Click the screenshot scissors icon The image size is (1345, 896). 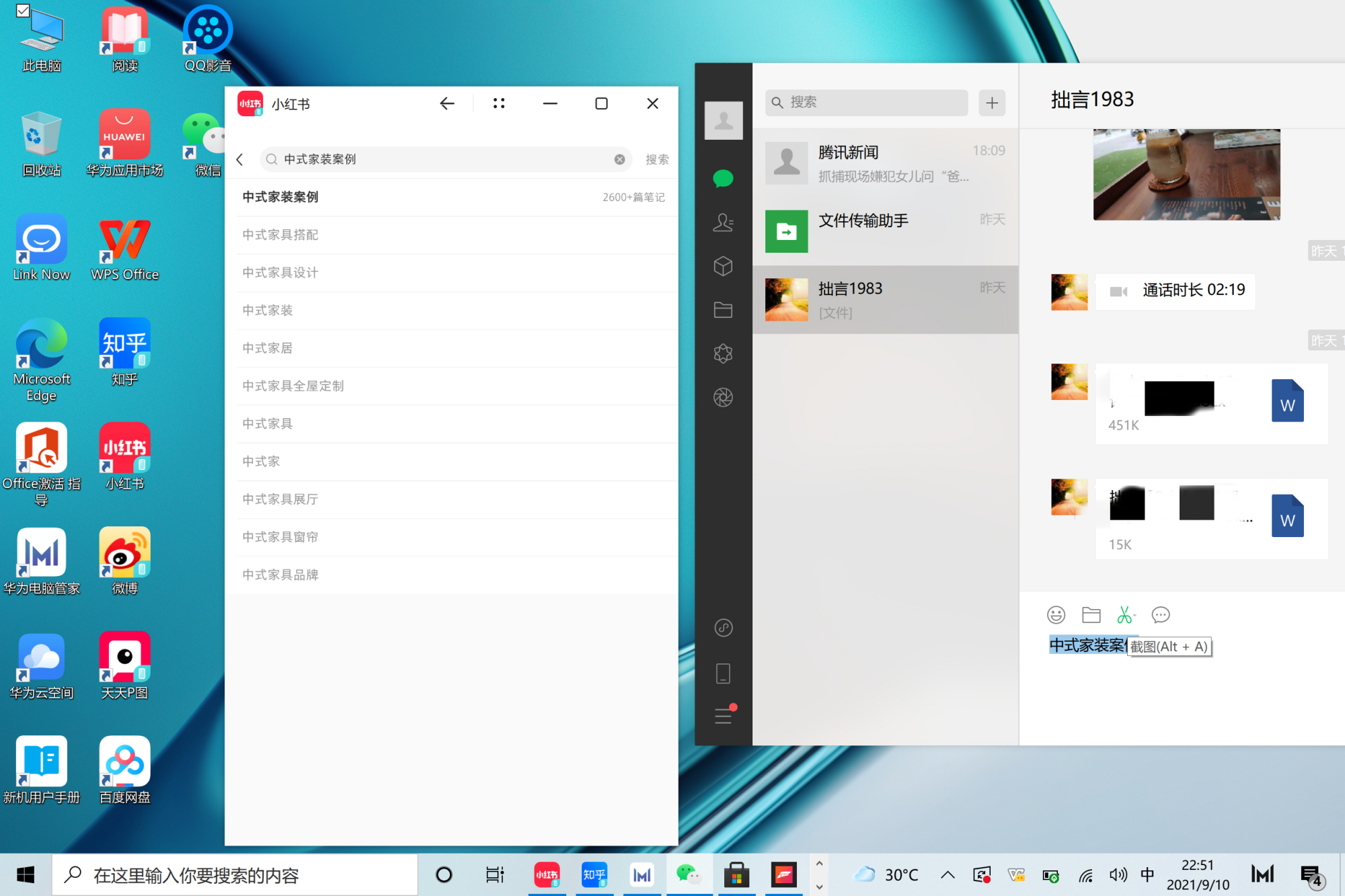click(x=1124, y=614)
